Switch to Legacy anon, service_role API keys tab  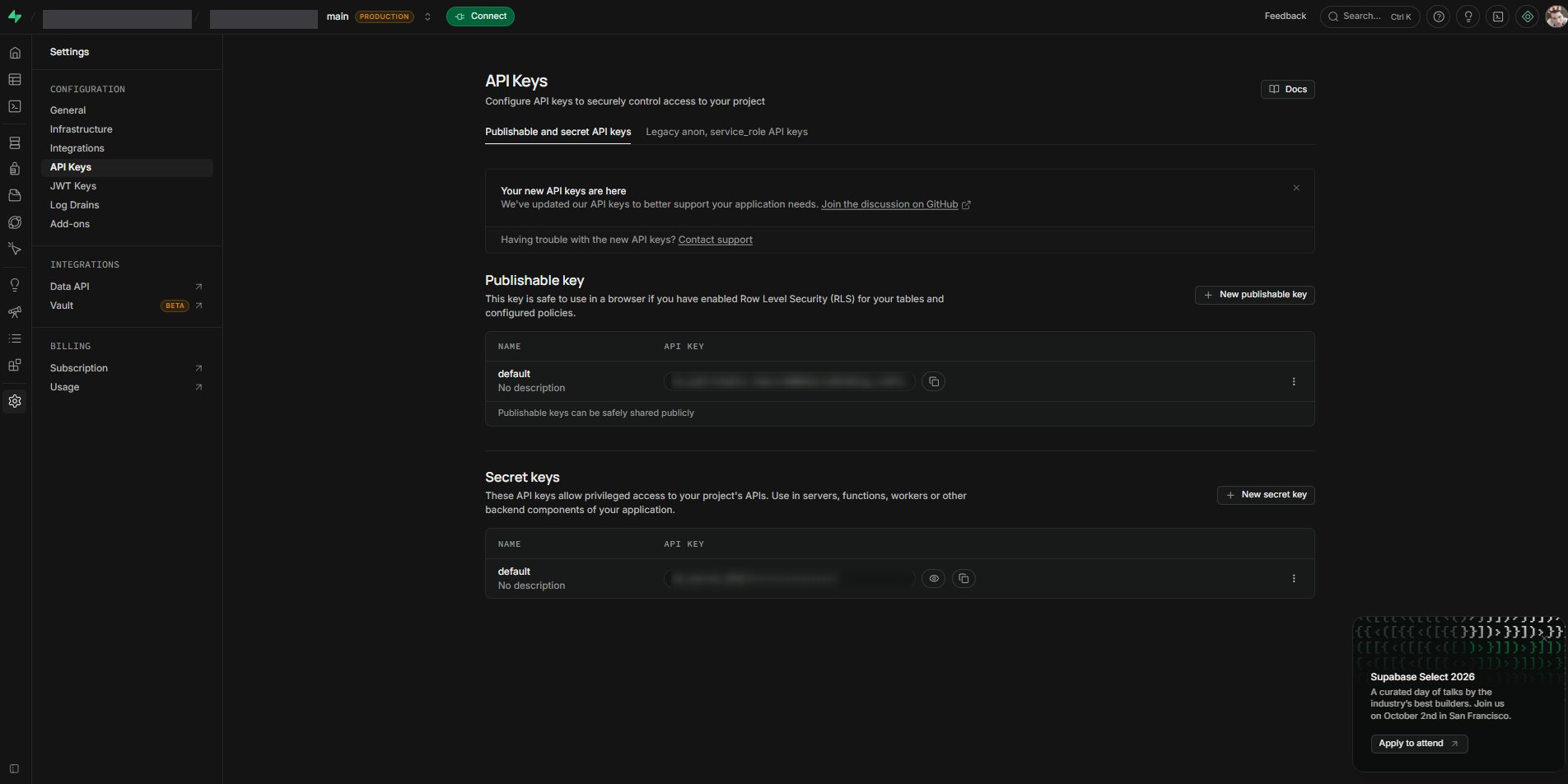(x=726, y=132)
